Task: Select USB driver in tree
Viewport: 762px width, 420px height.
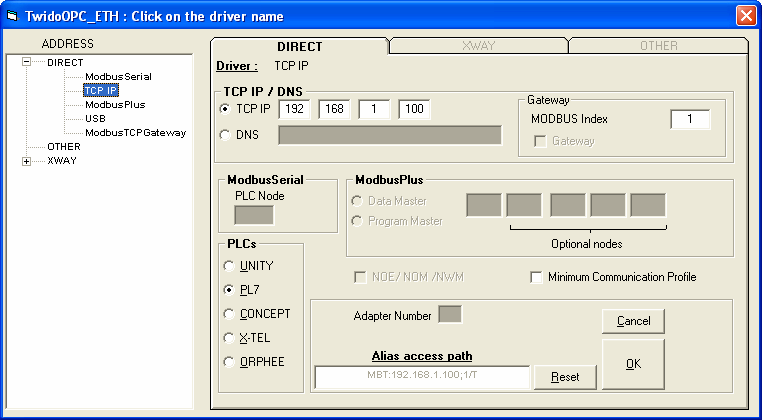Action: click(x=95, y=119)
